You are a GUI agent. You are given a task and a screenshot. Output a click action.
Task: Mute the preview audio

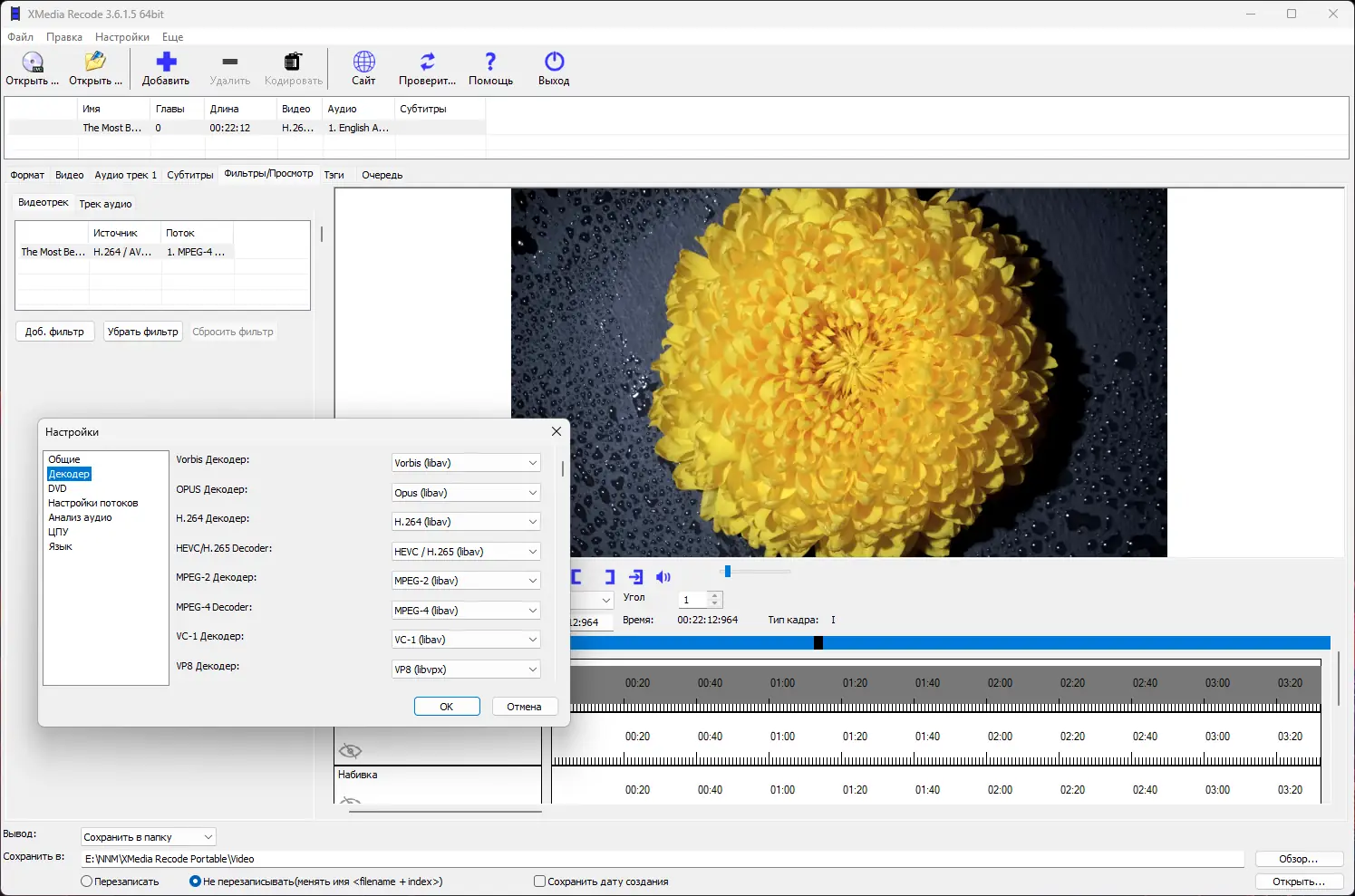[663, 576]
